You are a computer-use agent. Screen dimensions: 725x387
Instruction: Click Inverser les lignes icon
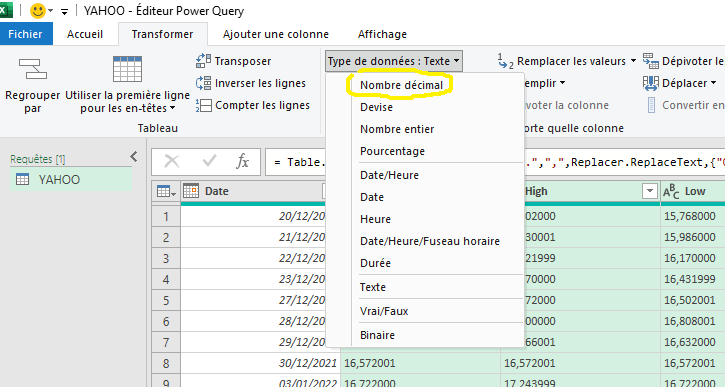(x=203, y=83)
